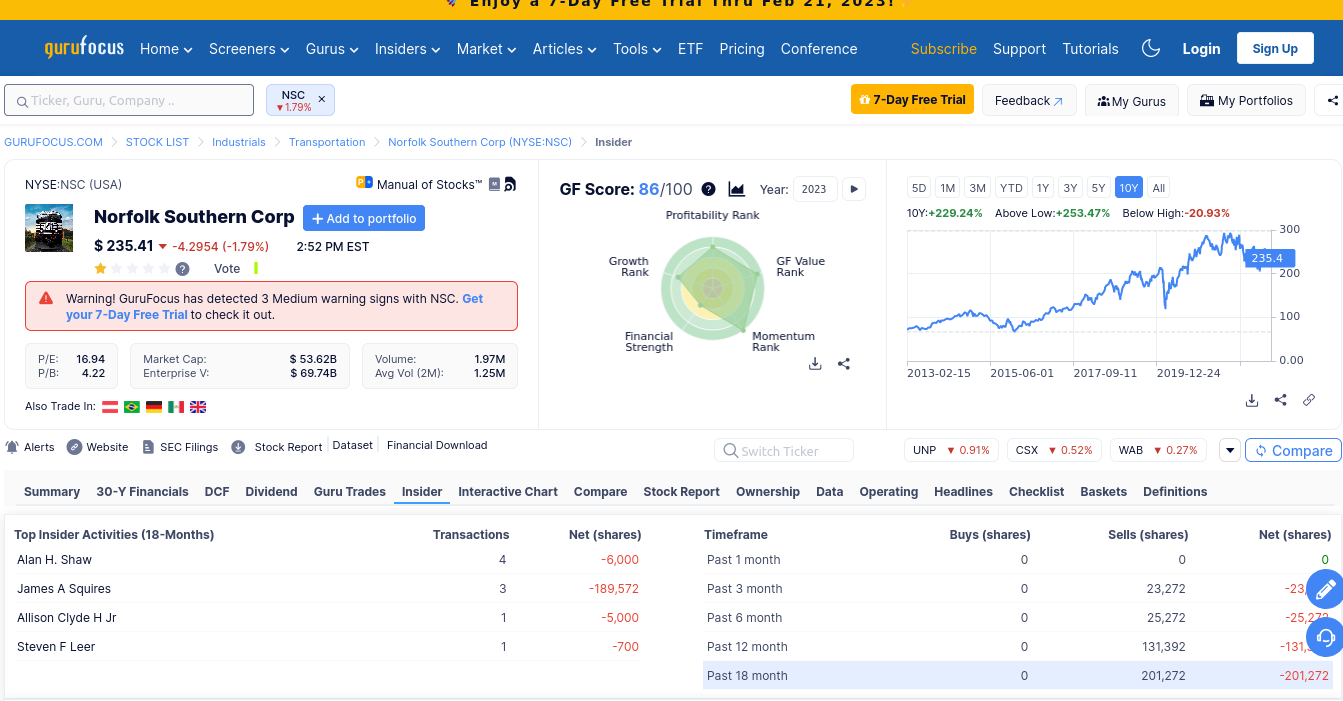Focus the Ticker, Guru, Company search box
Screen dimensions: 1343x701
[x=129, y=100]
